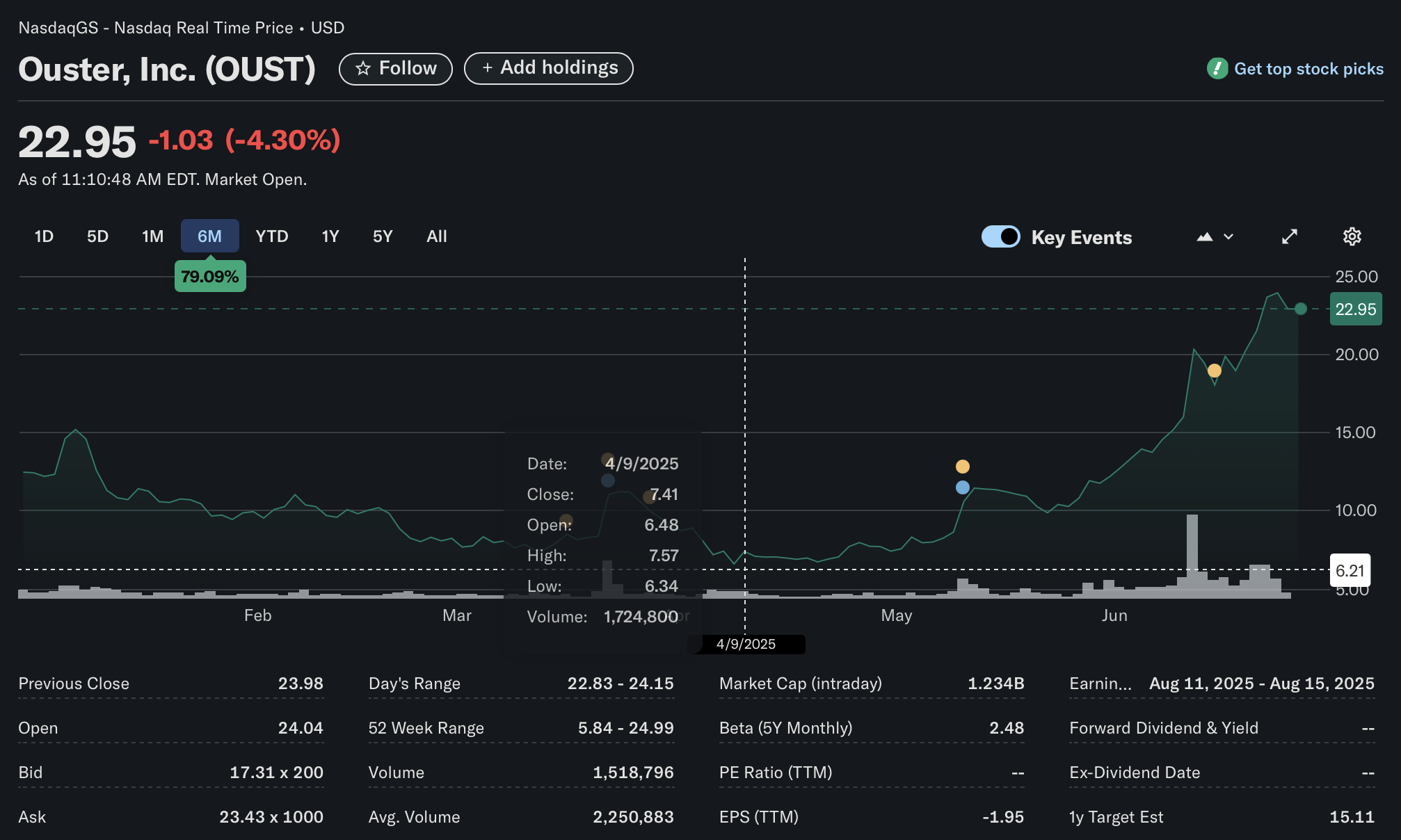Screen dimensions: 1401x840
Task: Click Add holdings button
Action: (x=548, y=68)
